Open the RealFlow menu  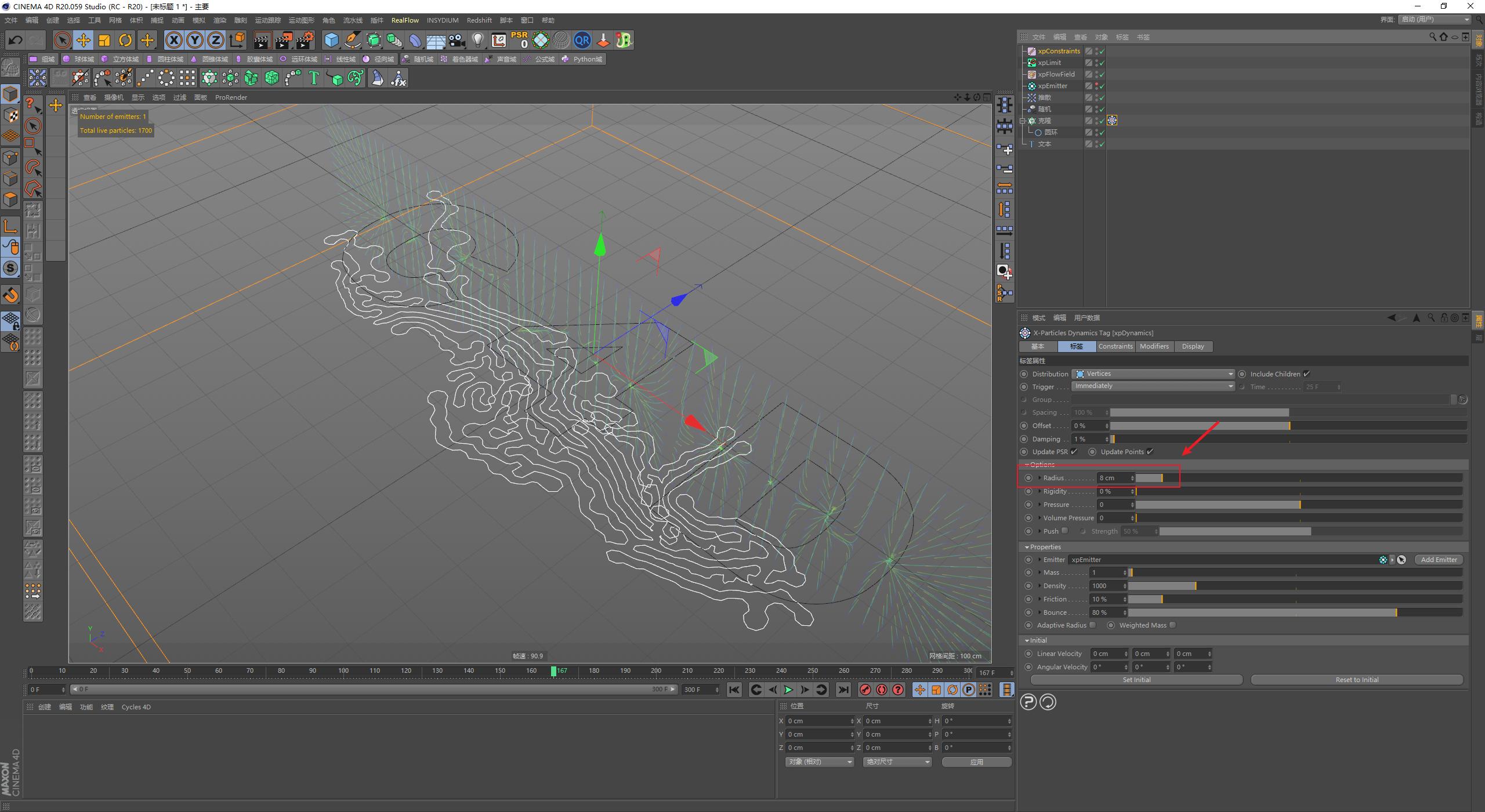click(405, 20)
